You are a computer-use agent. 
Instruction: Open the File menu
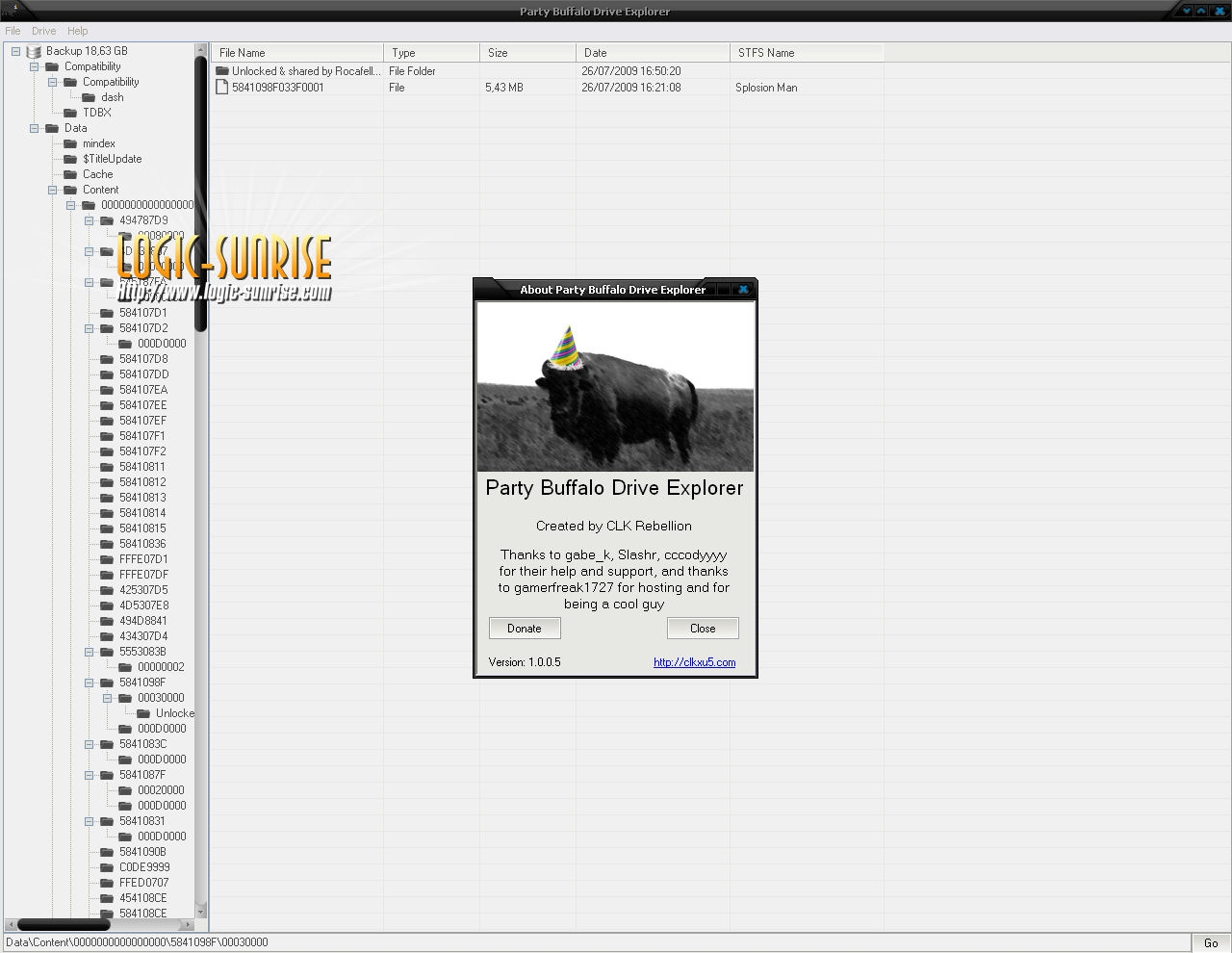pos(13,31)
